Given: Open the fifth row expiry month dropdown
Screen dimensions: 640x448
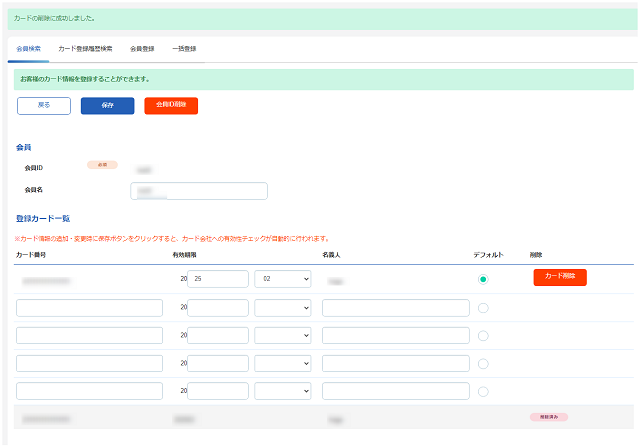Looking at the screenshot, I should (282, 391).
